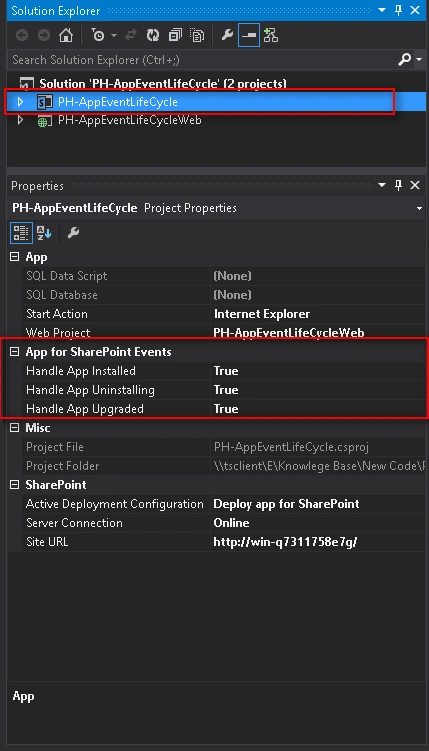Open Property Pages wrench icon
The height and width of the screenshot is (751, 429).
tap(73, 233)
